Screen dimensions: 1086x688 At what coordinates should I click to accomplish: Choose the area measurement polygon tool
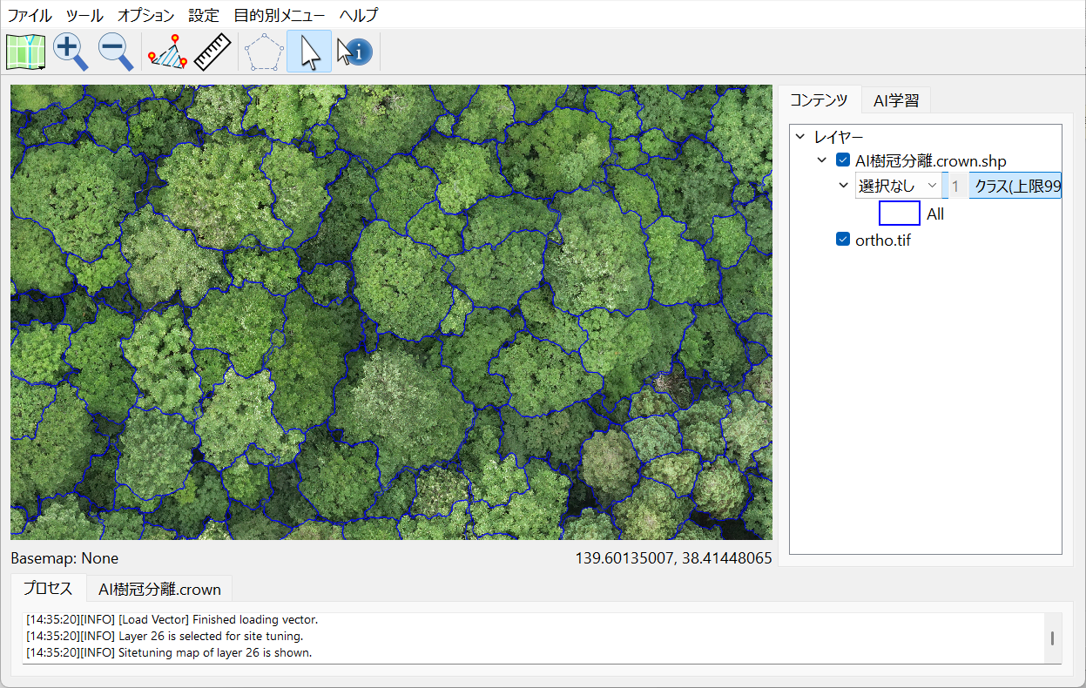pyautogui.click(x=167, y=52)
